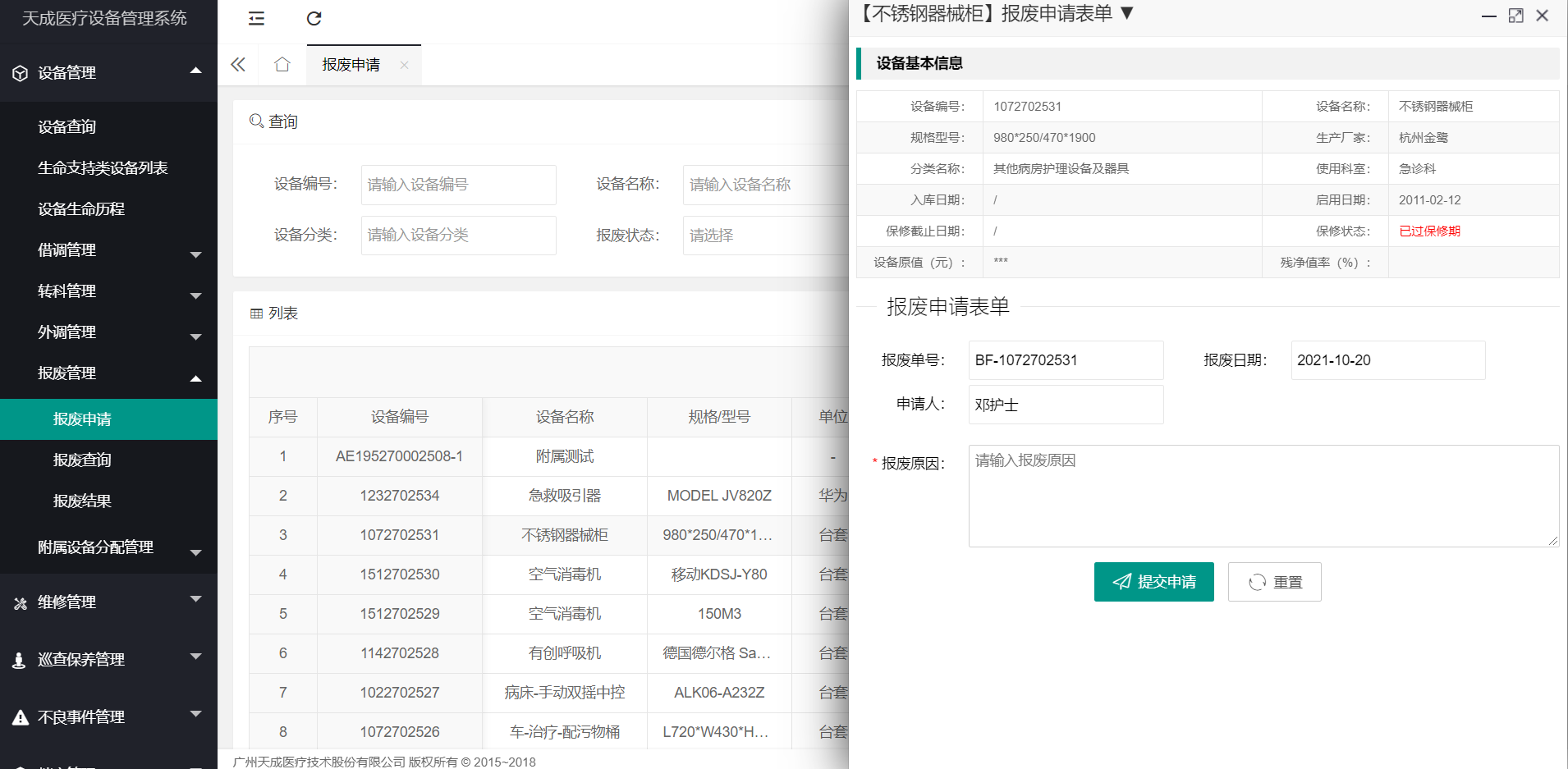Click the double-arrow tabs scroll-left icon
Image resolution: width=1568 pixels, height=769 pixels.
238,65
